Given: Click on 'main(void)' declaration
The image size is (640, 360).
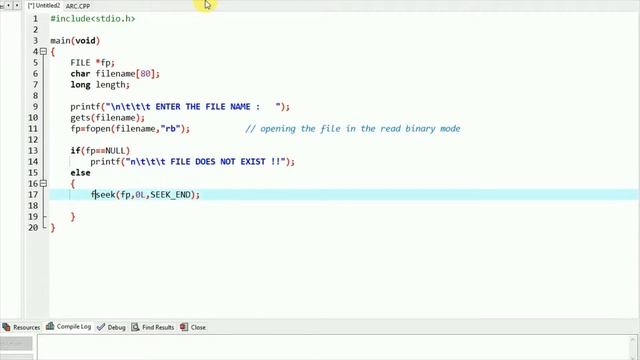Looking at the screenshot, I should coord(75,41).
